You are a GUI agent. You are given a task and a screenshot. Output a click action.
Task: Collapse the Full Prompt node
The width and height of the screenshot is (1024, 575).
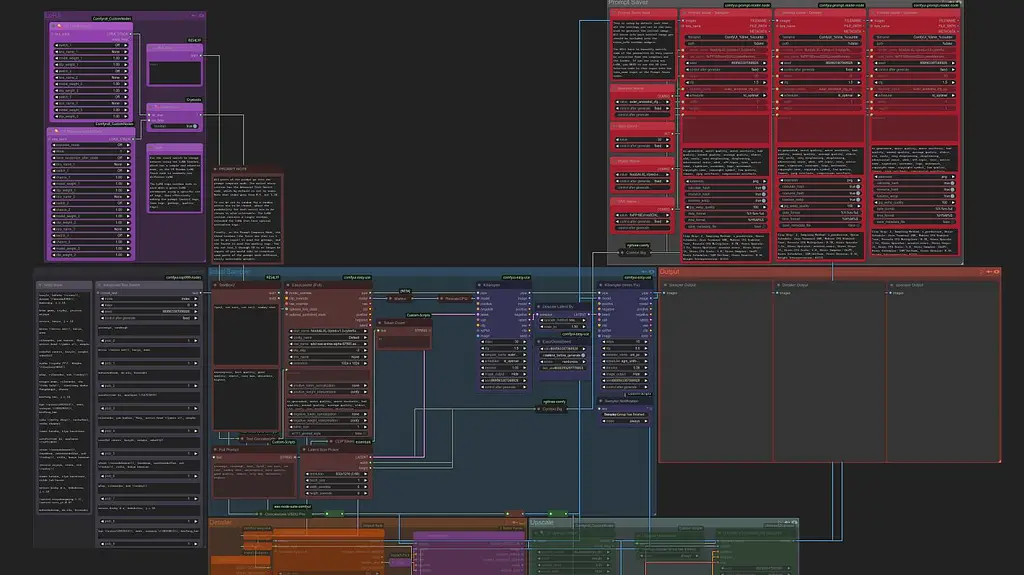215,450
